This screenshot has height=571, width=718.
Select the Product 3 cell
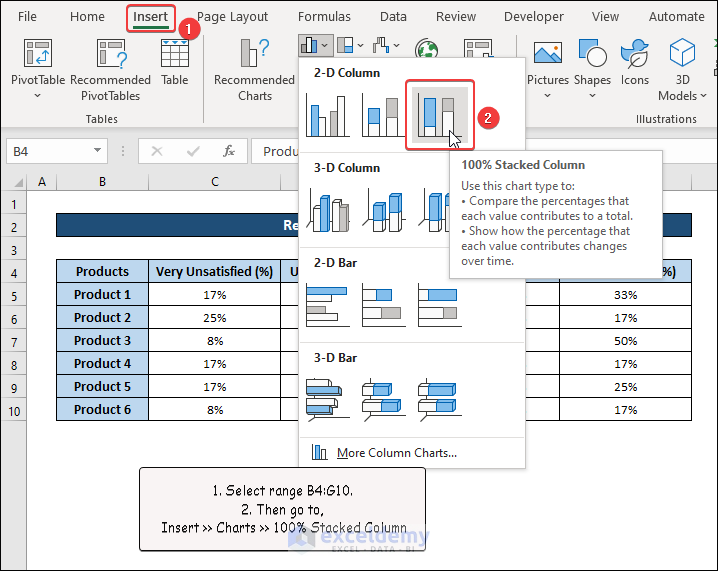103,341
